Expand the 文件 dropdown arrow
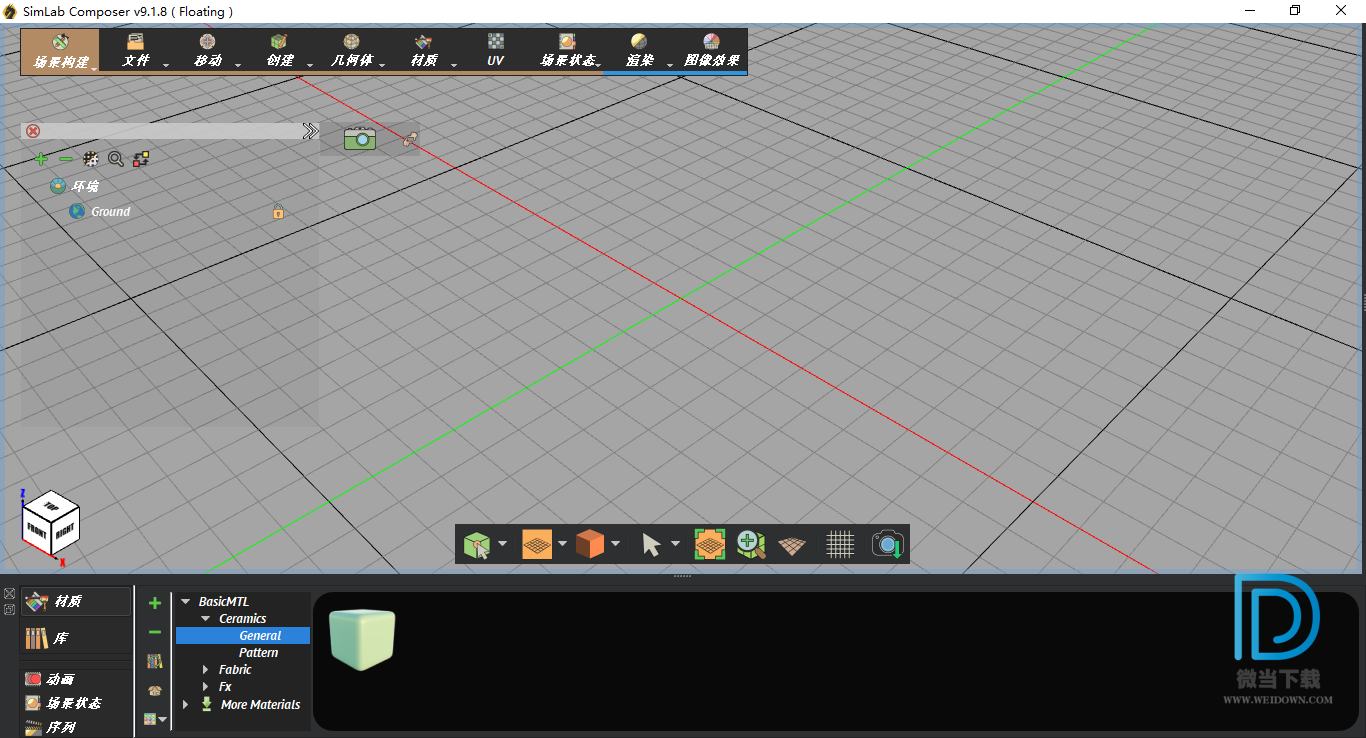 pos(166,65)
